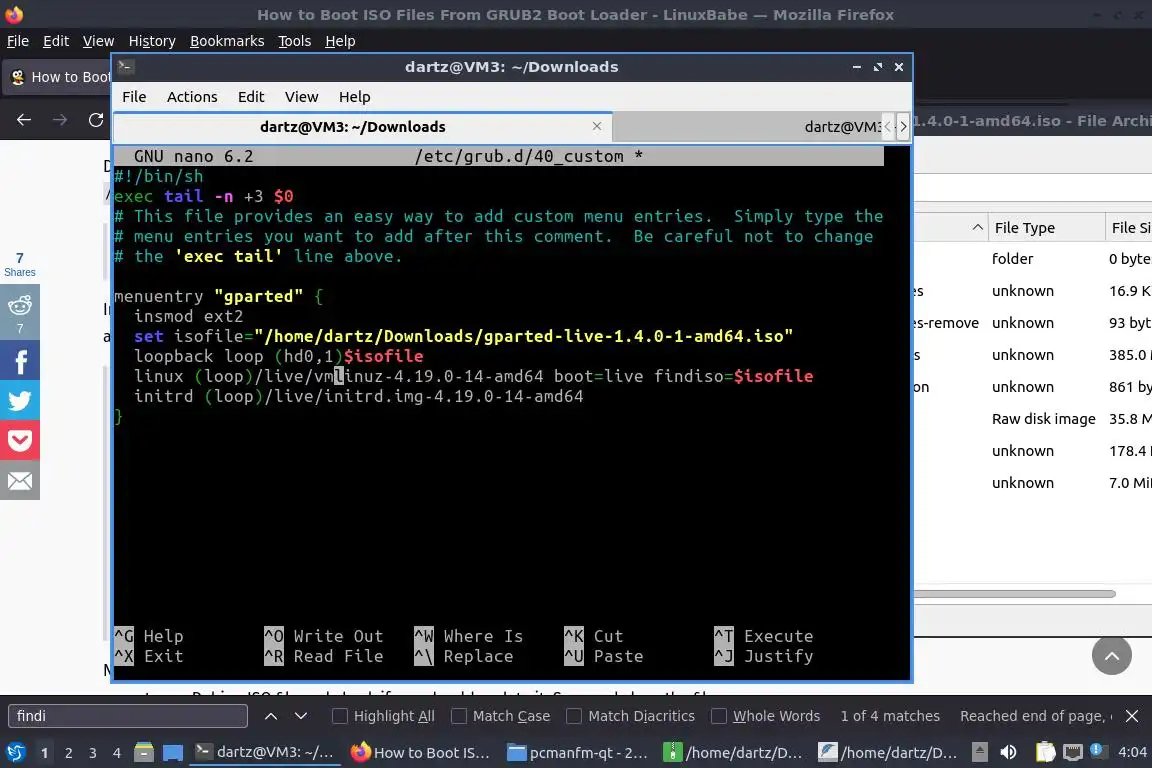Open the volume control tray icon
Viewport: 1152px width, 768px height.
(x=1009, y=752)
